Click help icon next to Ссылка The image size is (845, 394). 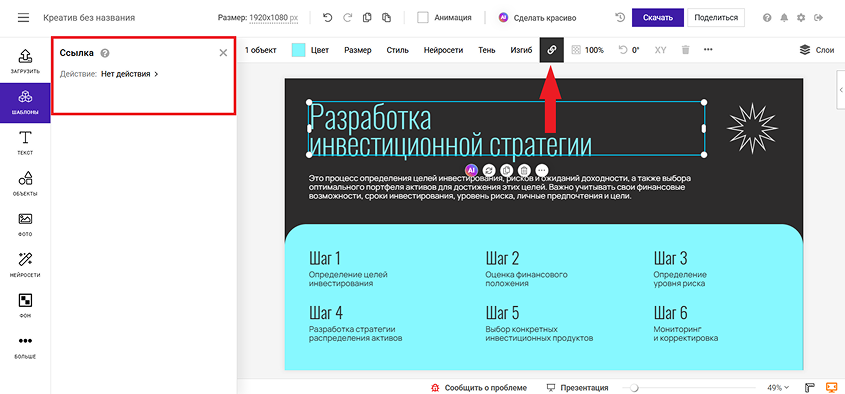(x=105, y=53)
